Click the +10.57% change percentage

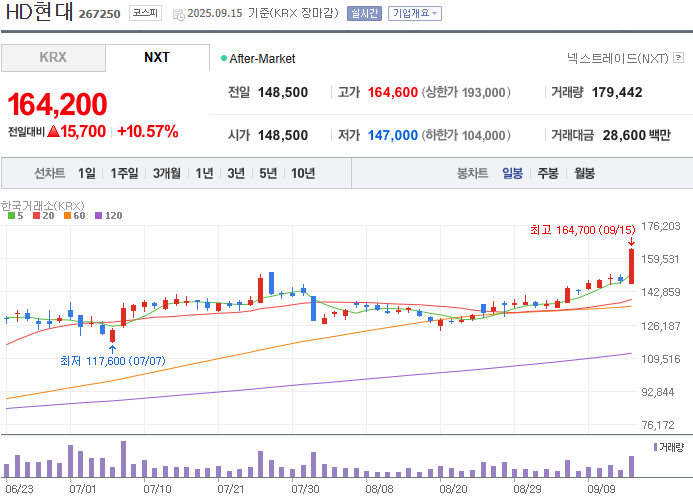click(x=148, y=131)
